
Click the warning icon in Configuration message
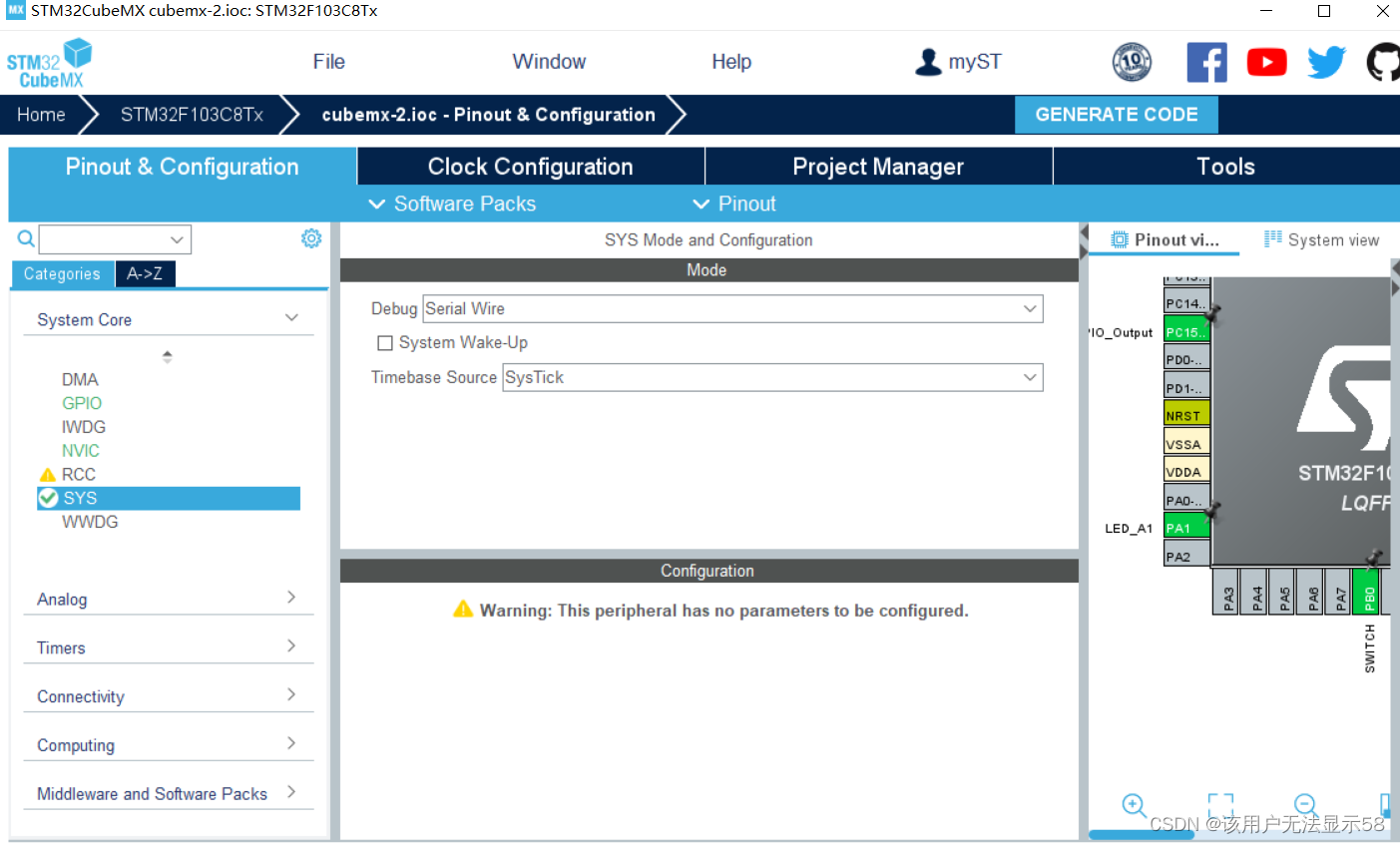click(463, 609)
